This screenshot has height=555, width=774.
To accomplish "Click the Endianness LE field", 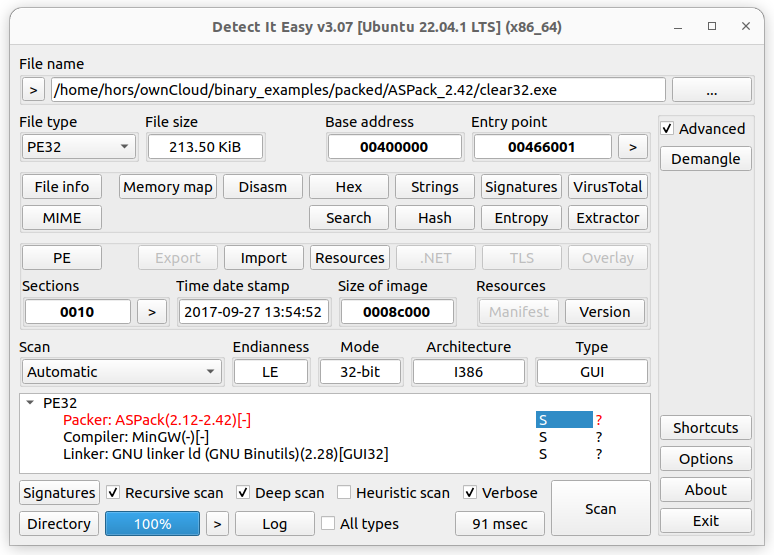I will point(271,372).
